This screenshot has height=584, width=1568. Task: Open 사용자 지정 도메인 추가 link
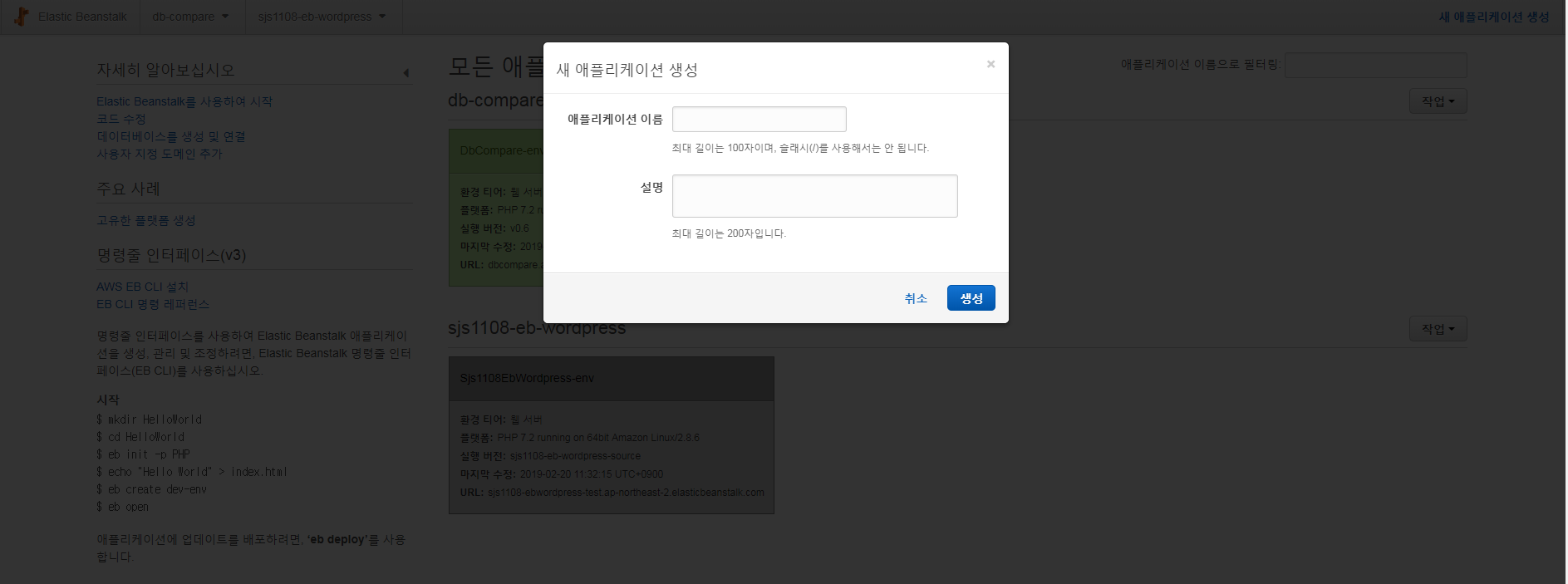point(160,154)
